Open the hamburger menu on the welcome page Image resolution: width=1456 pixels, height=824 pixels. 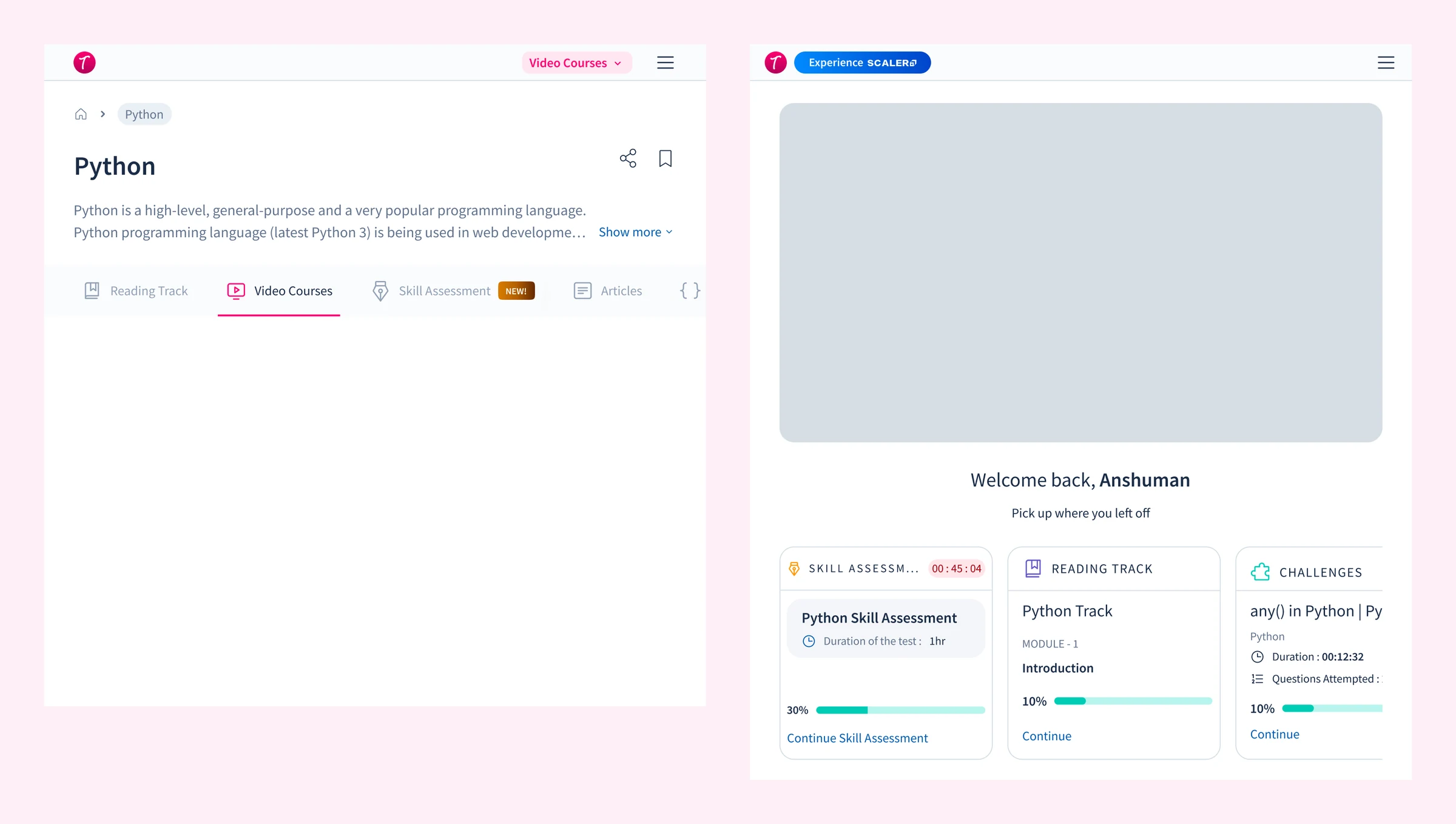(1386, 62)
